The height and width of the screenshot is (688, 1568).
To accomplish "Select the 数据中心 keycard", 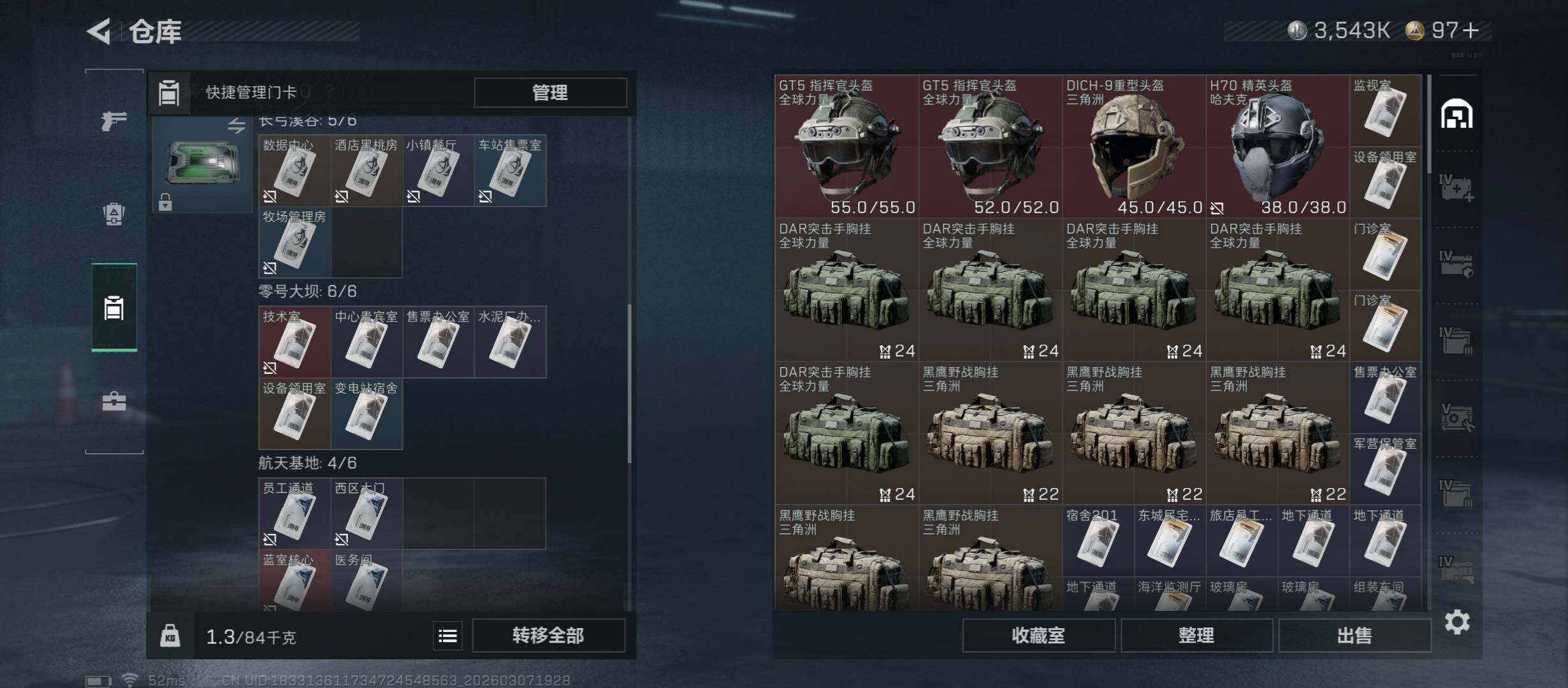I will (x=294, y=171).
